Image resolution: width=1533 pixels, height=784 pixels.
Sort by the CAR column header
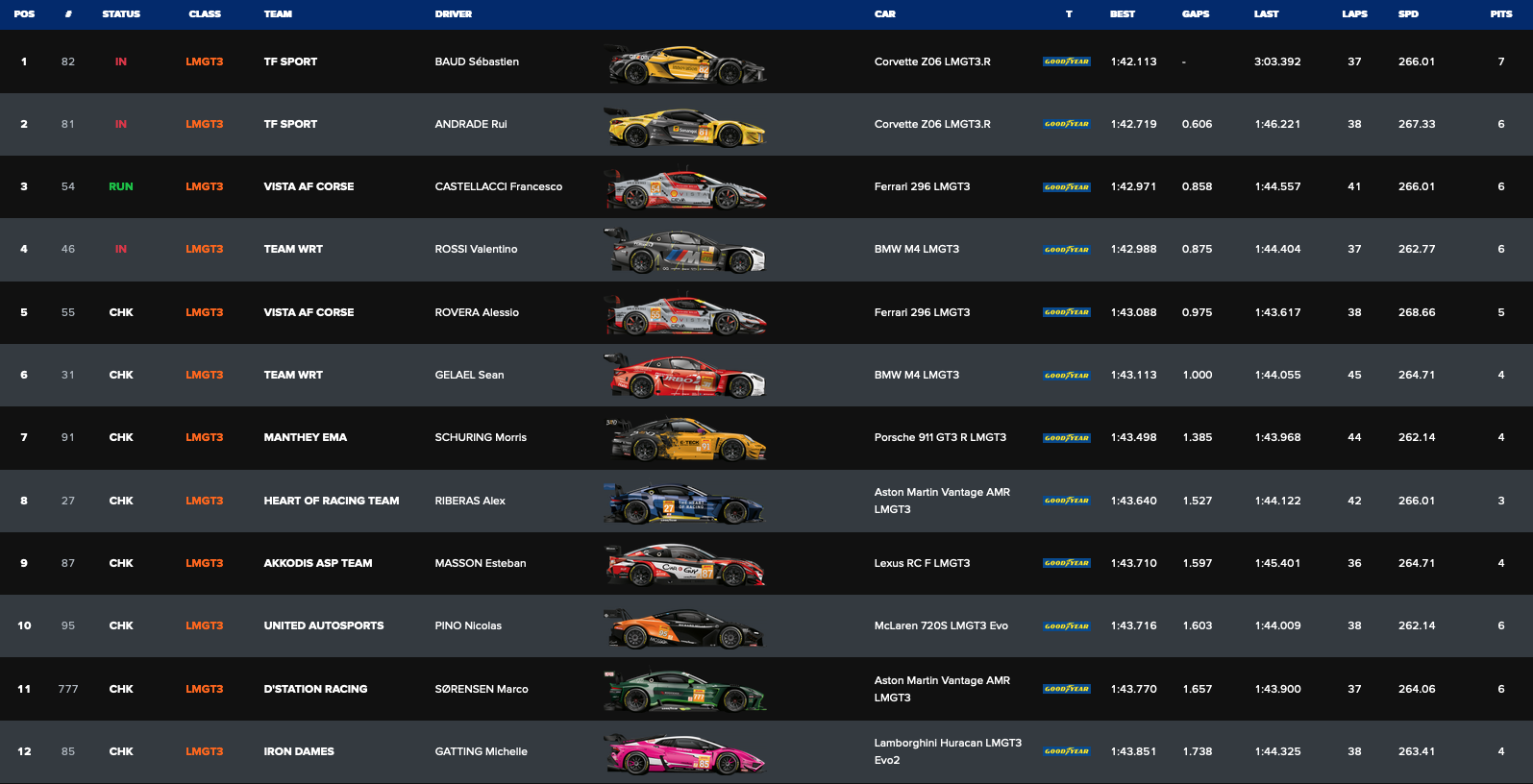click(885, 14)
